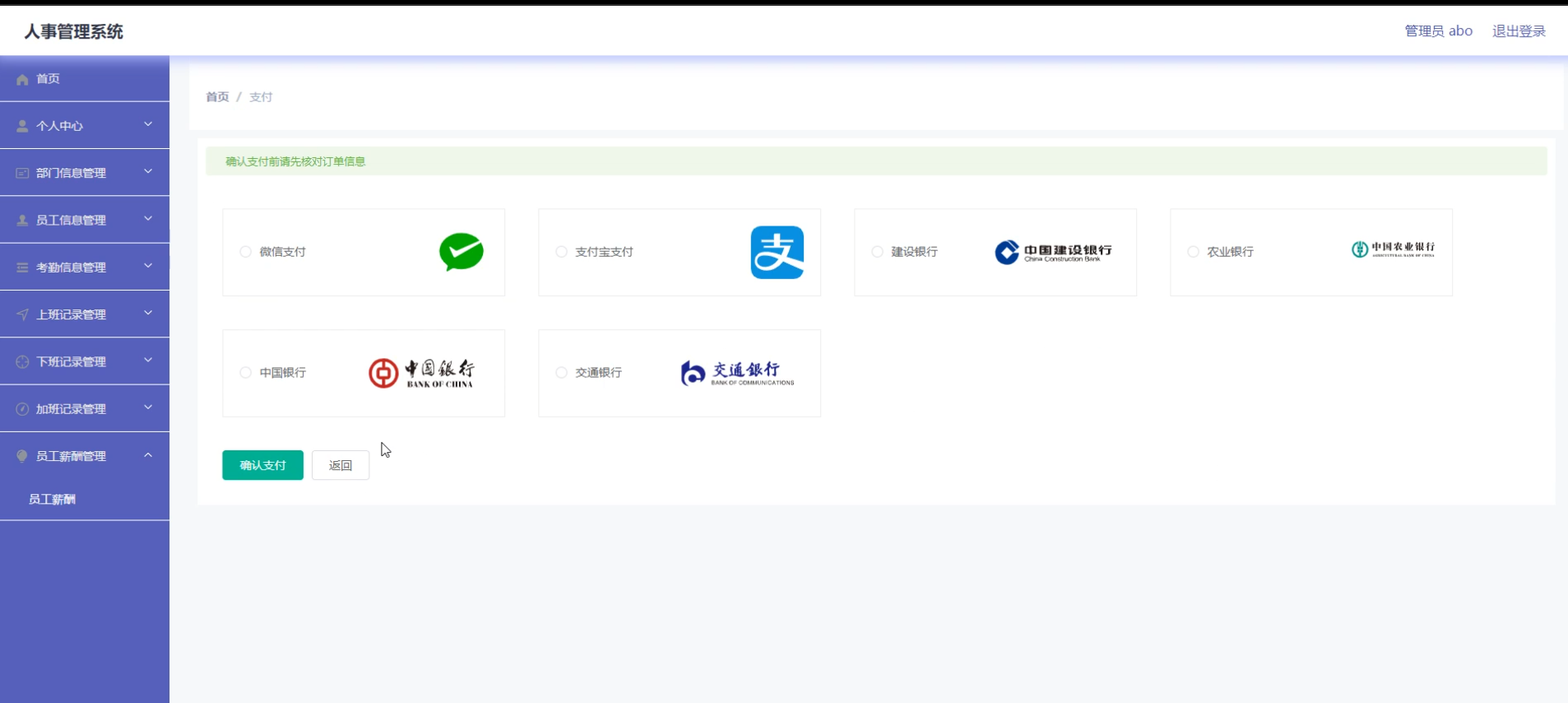Select the 农业银行 radio button
This screenshot has height=703, width=1568.
1193,252
